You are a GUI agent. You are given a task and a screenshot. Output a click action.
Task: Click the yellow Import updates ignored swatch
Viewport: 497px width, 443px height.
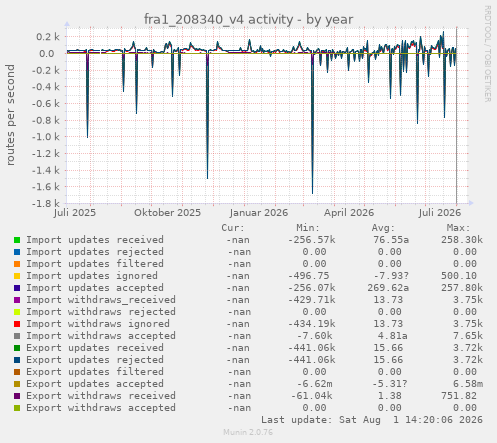17,276
